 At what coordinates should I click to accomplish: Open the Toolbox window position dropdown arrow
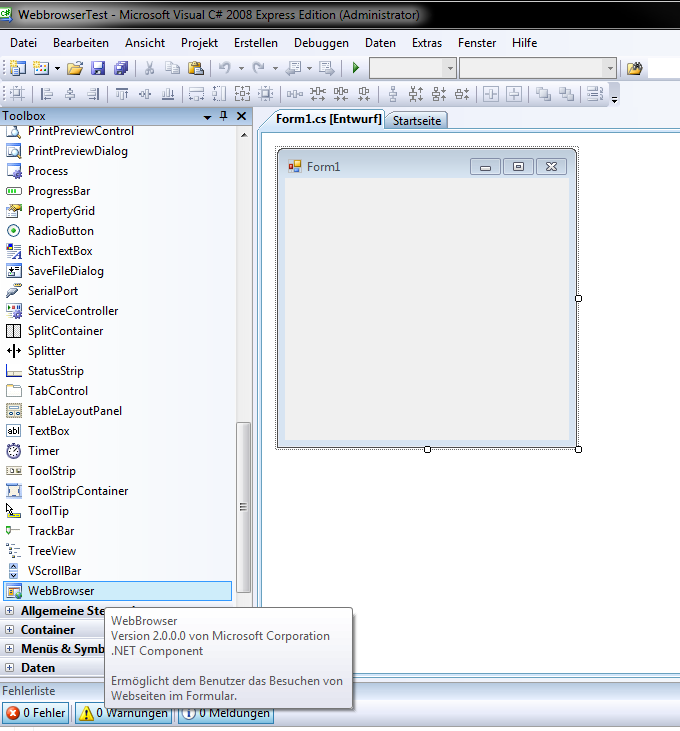pyautogui.click(x=207, y=117)
